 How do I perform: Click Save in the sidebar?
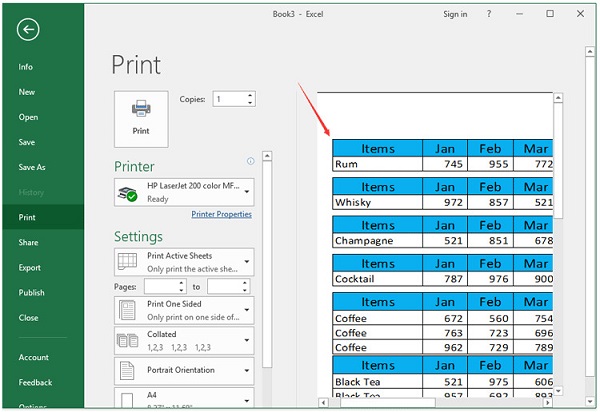[27, 142]
